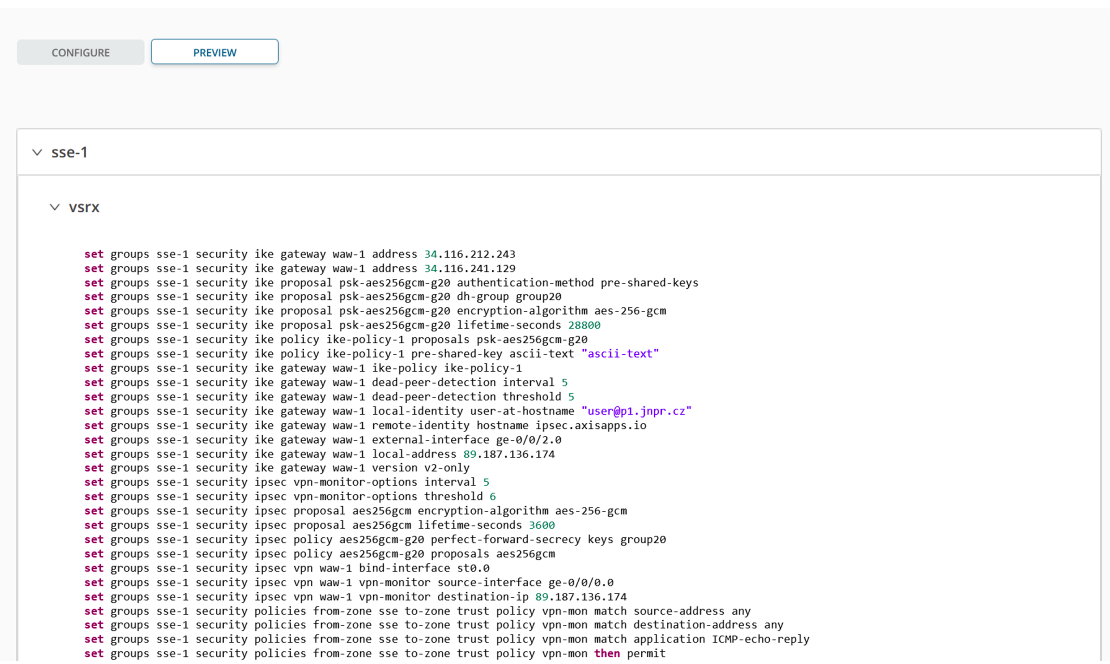Click the match destination-address any line
The width and height of the screenshot is (1110, 664).
click(x=434, y=625)
